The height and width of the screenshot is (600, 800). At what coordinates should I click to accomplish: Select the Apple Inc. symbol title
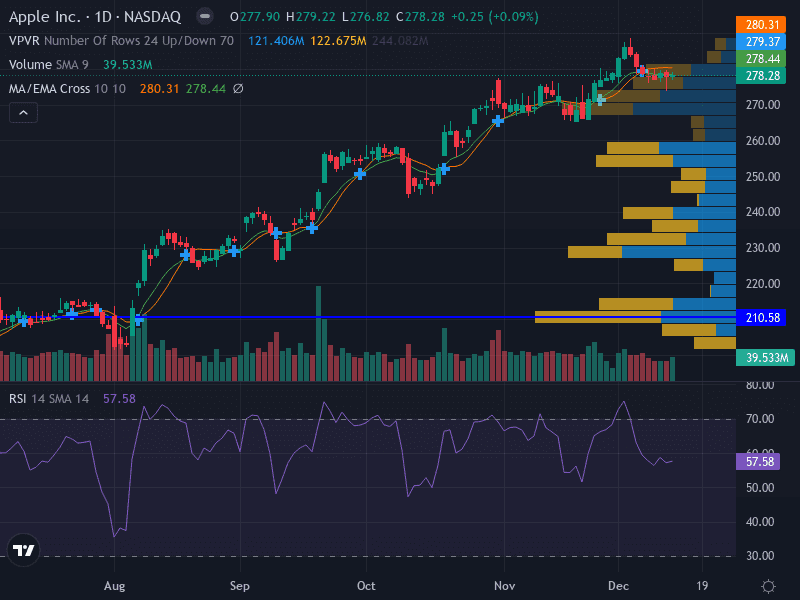(95, 17)
